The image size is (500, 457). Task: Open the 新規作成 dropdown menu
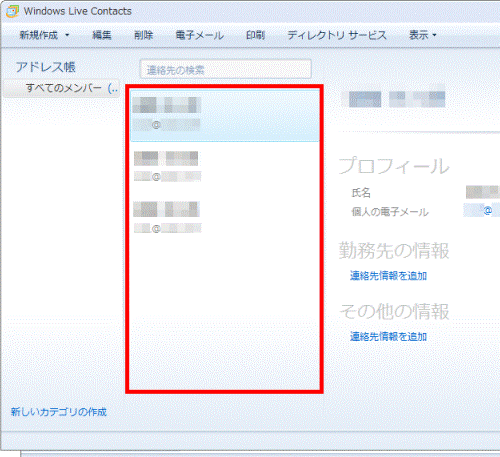click(x=44, y=35)
